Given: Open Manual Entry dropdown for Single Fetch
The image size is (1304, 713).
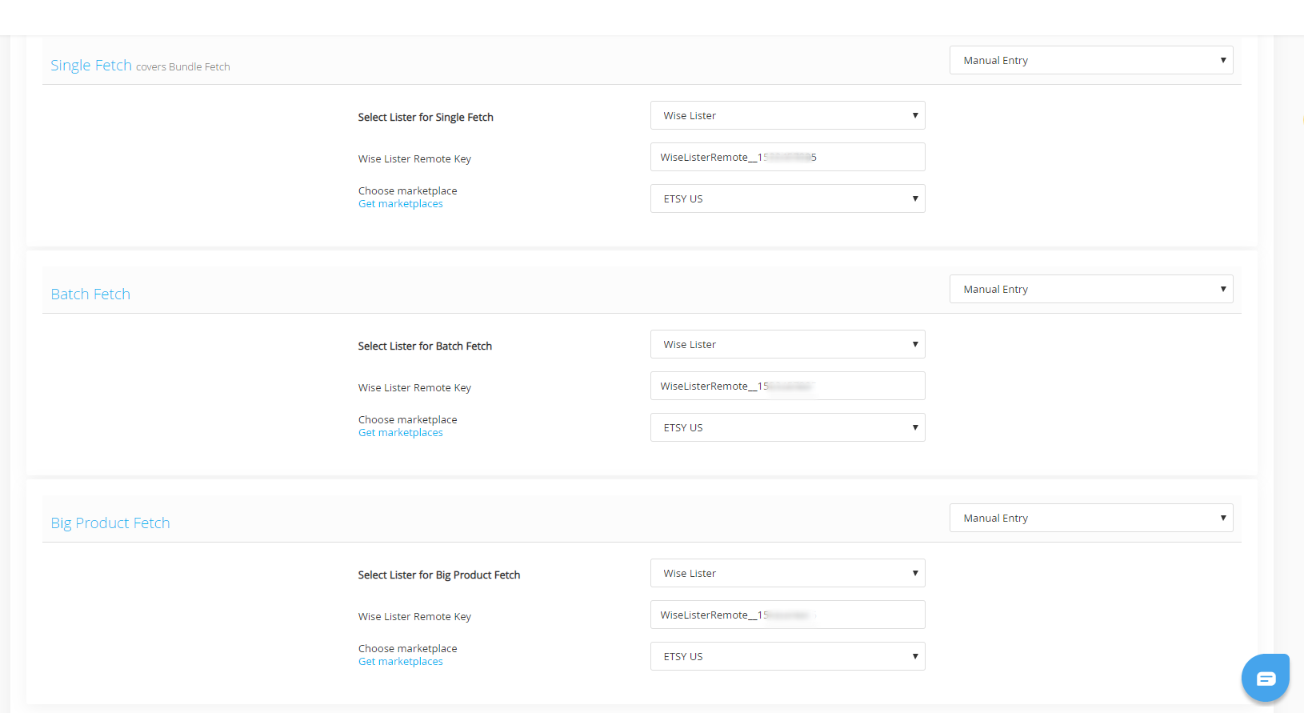Looking at the screenshot, I should pyautogui.click(x=1091, y=60).
